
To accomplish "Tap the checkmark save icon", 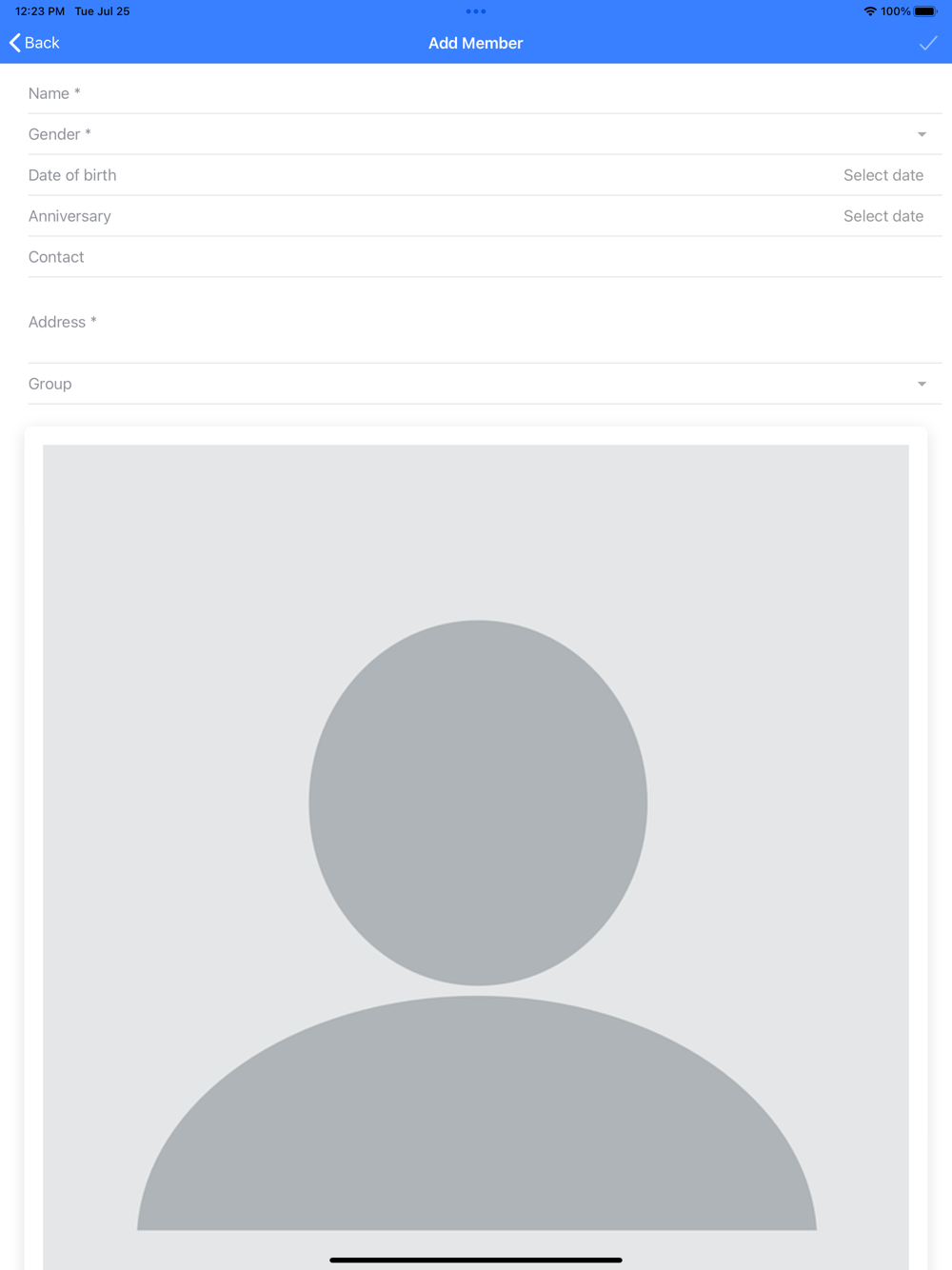I will point(928,43).
